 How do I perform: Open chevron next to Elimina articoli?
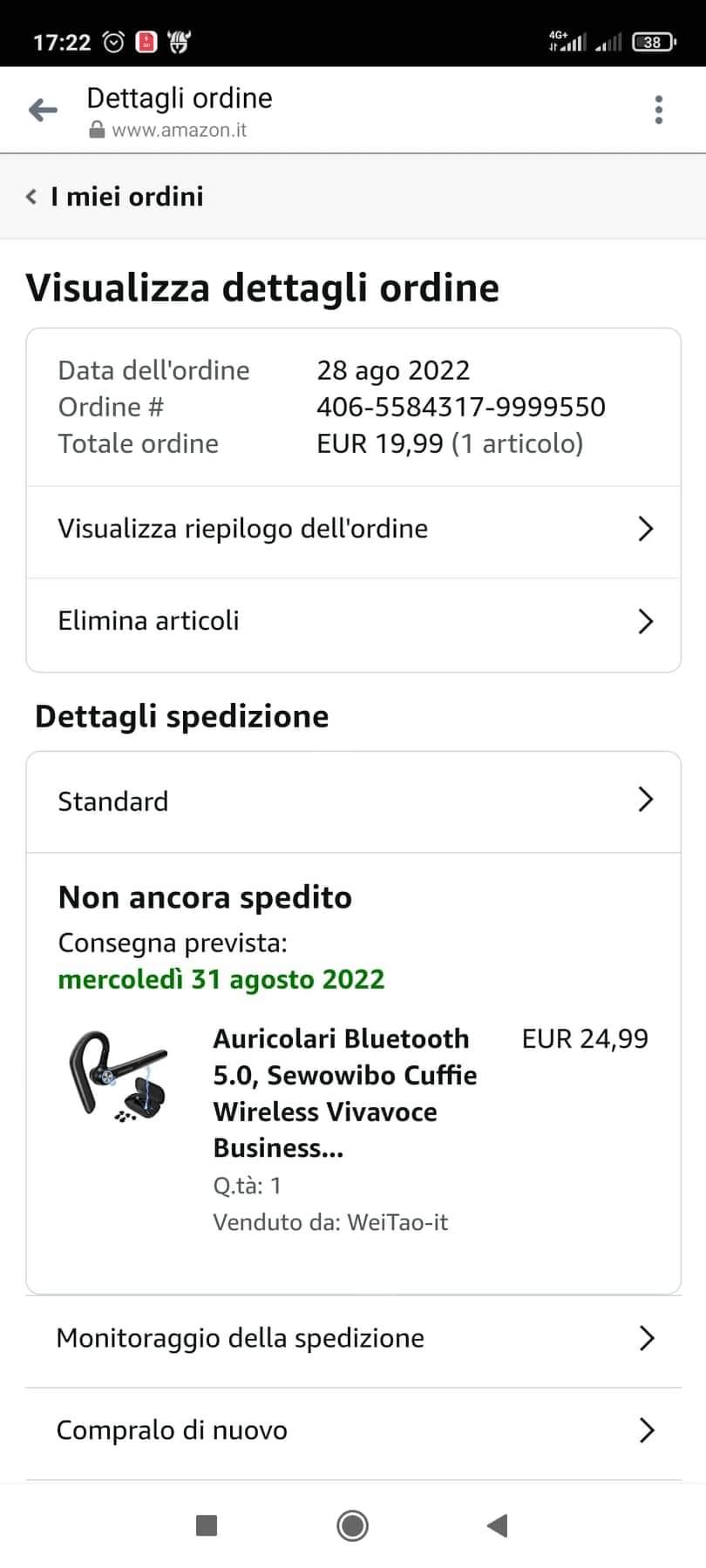click(646, 621)
